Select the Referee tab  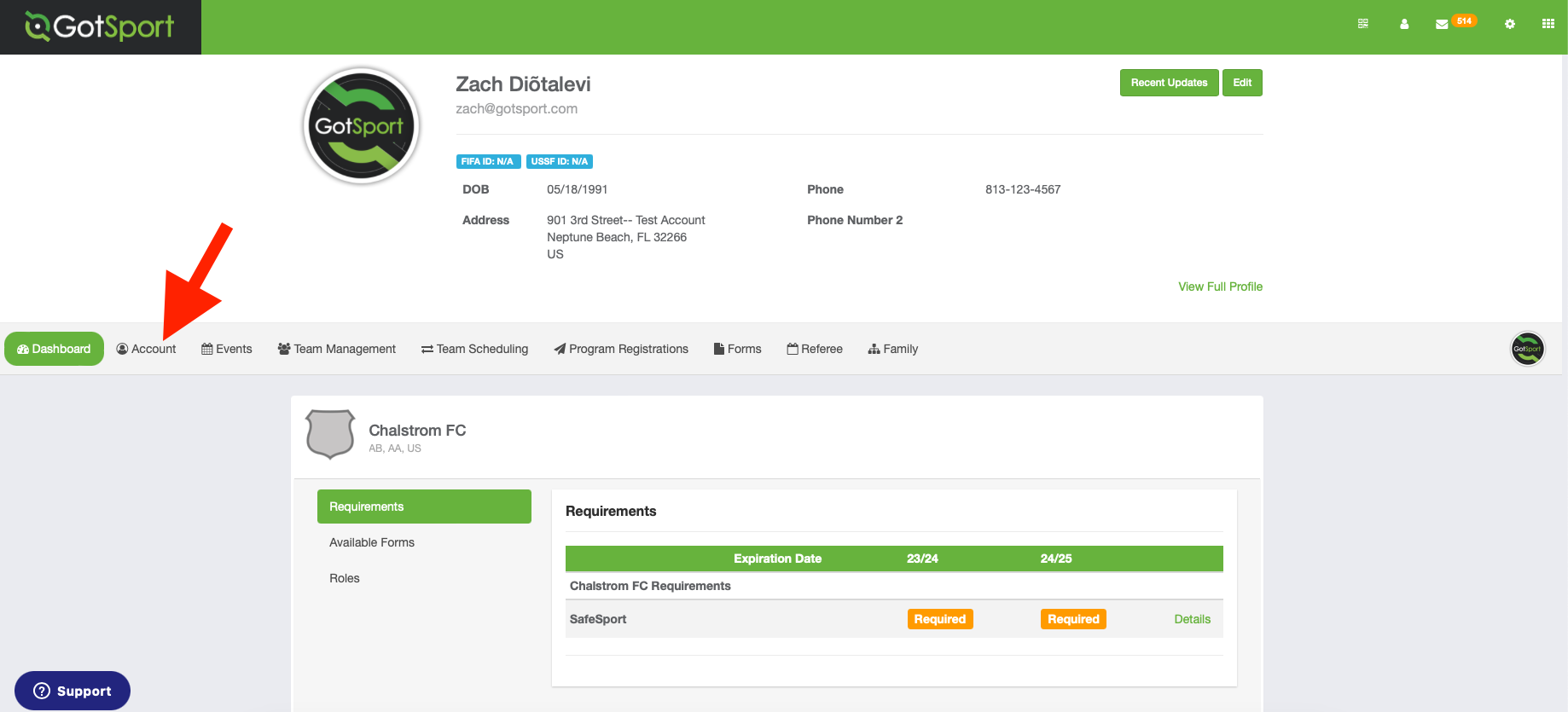pyautogui.click(x=815, y=349)
